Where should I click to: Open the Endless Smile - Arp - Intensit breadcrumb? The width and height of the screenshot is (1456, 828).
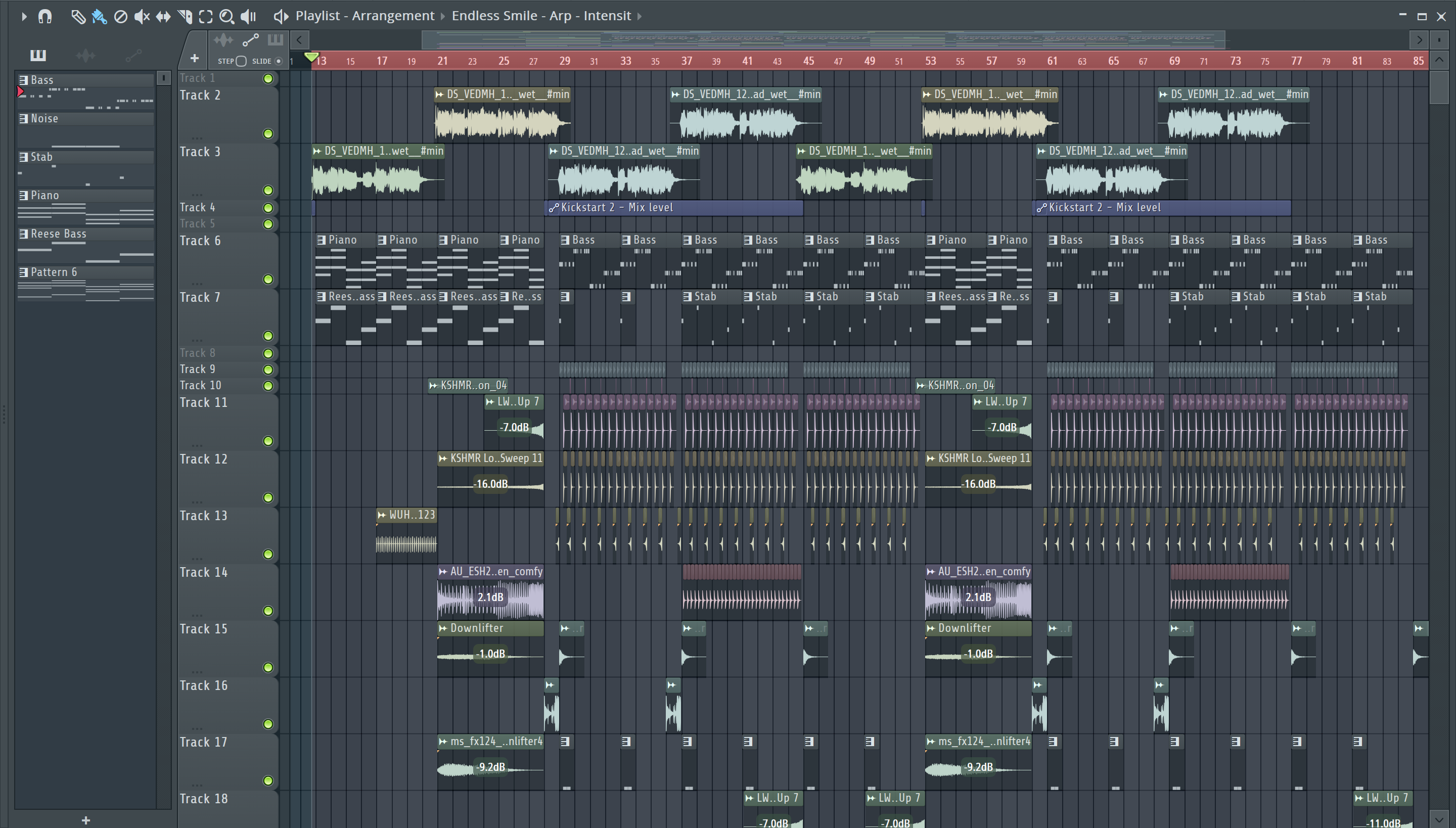541,16
